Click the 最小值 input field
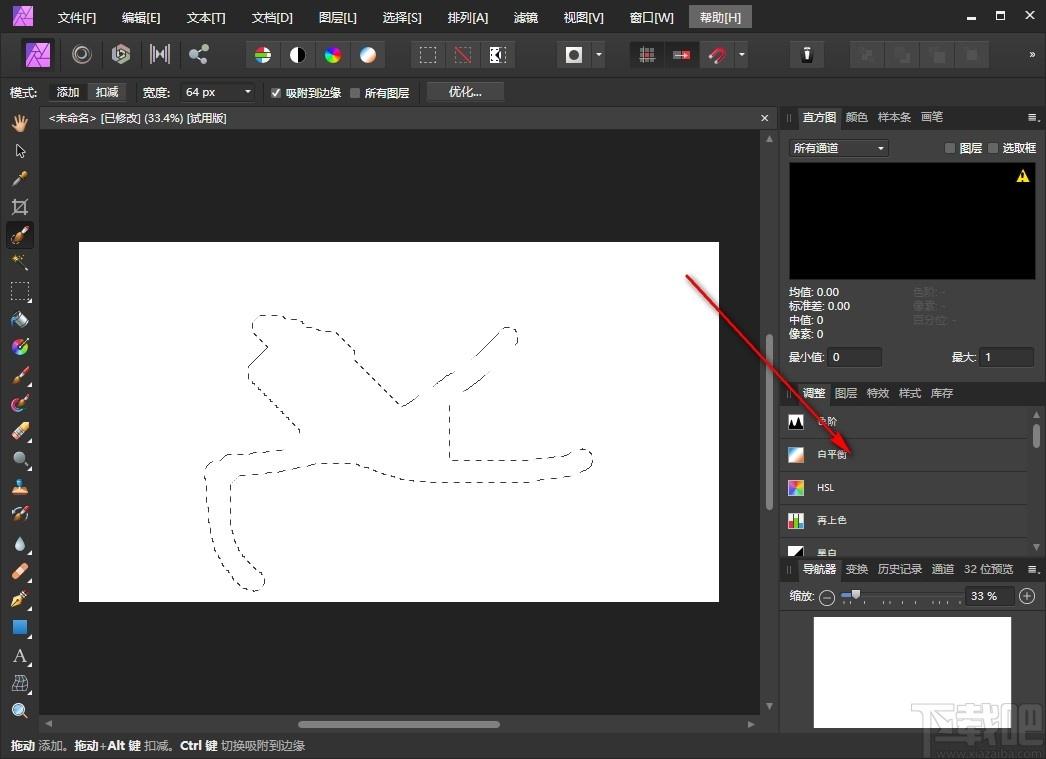 (855, 357)
